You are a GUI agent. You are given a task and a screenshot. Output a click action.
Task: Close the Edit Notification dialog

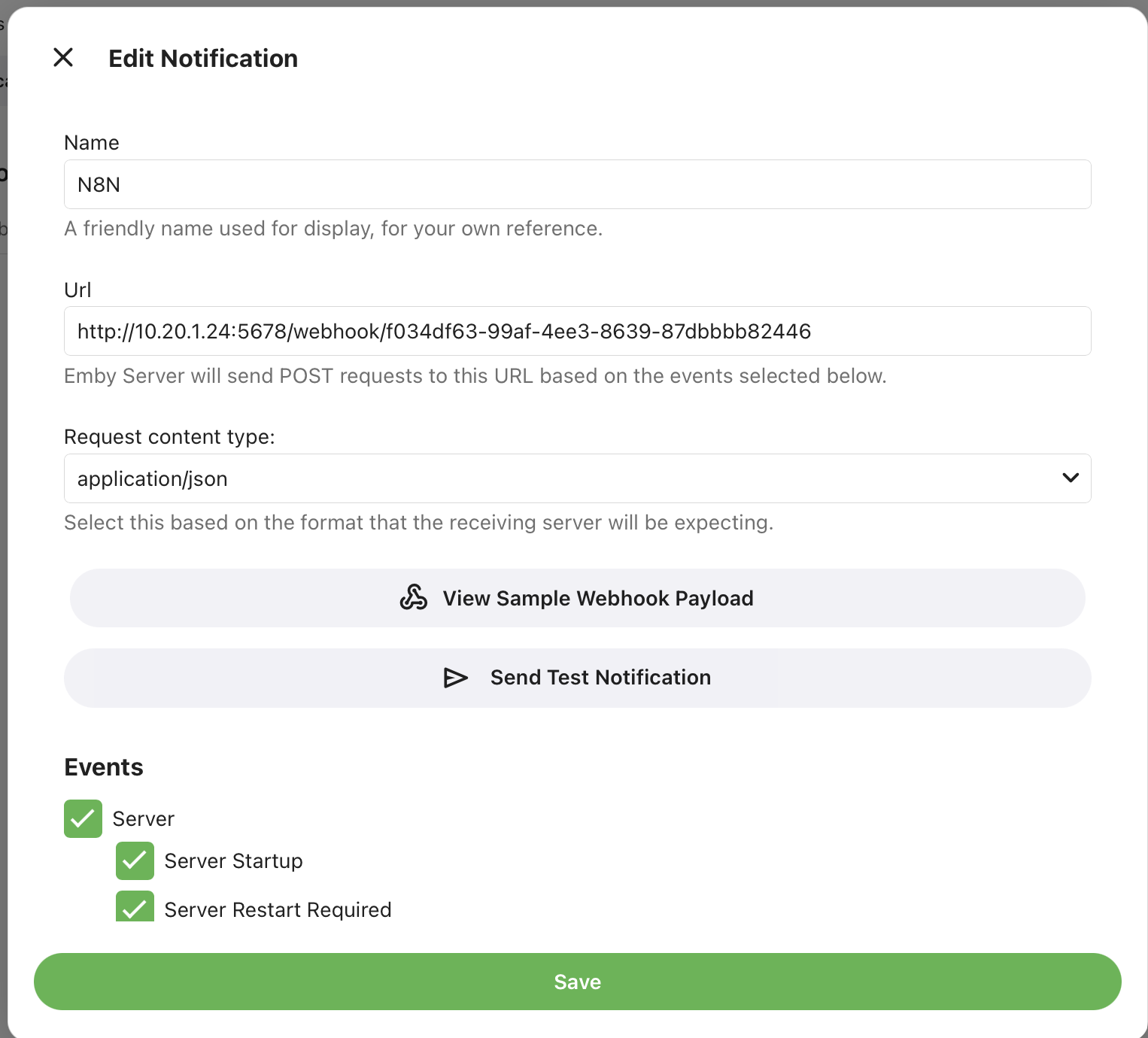(63, 57)
